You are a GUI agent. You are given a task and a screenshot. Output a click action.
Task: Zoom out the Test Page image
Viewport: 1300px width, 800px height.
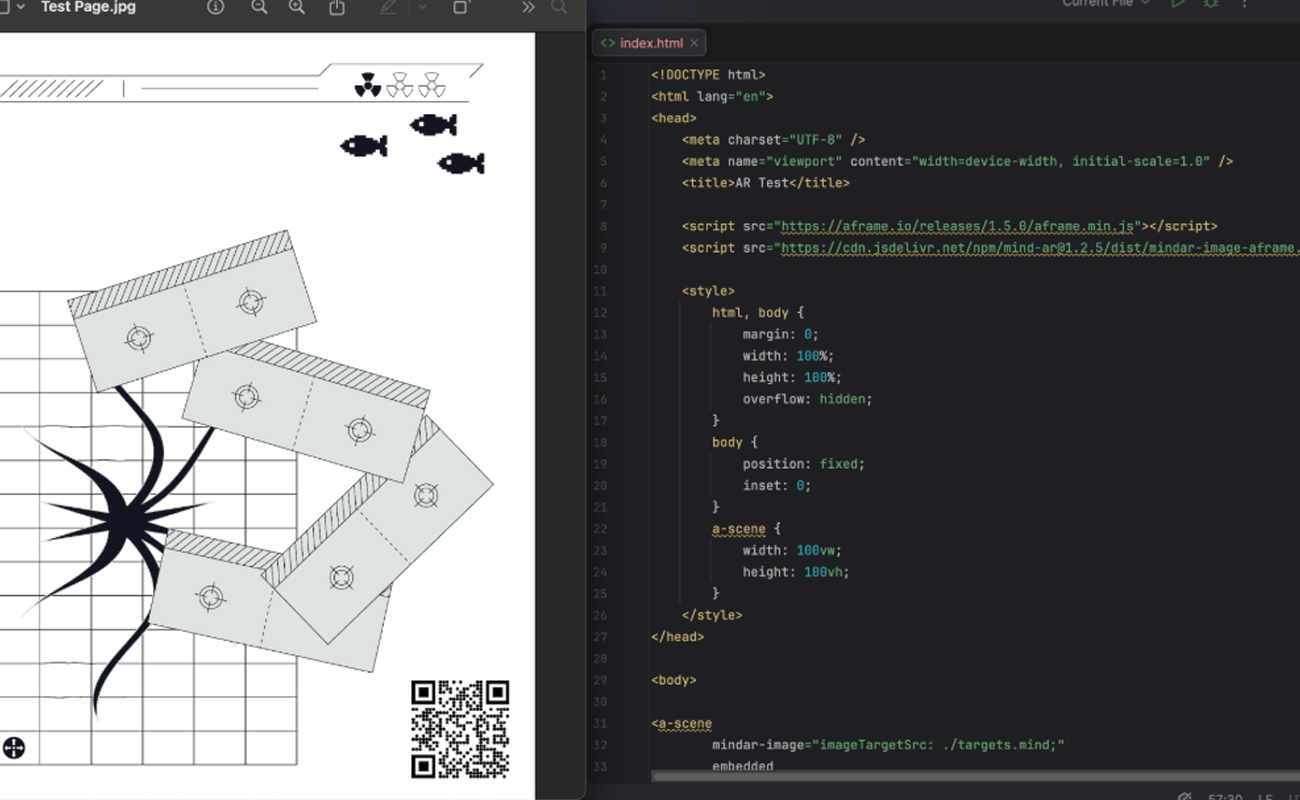[x=259, y=7]
